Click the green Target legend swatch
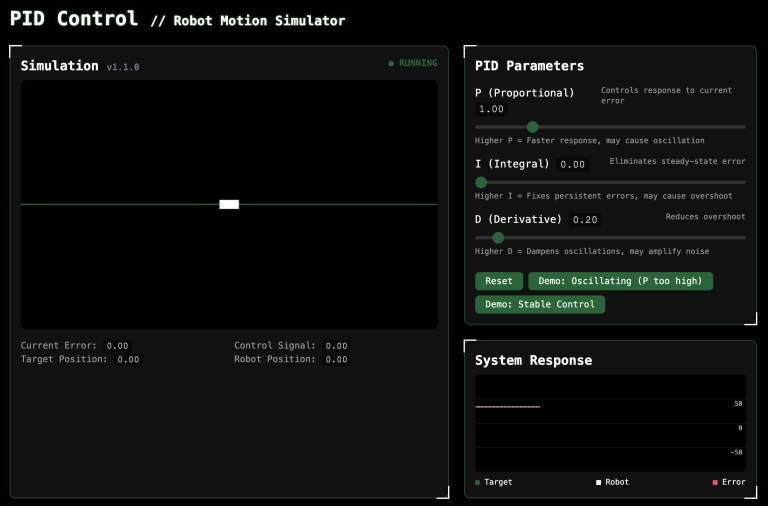The image size is (768, 506). (x=478, y=482)
